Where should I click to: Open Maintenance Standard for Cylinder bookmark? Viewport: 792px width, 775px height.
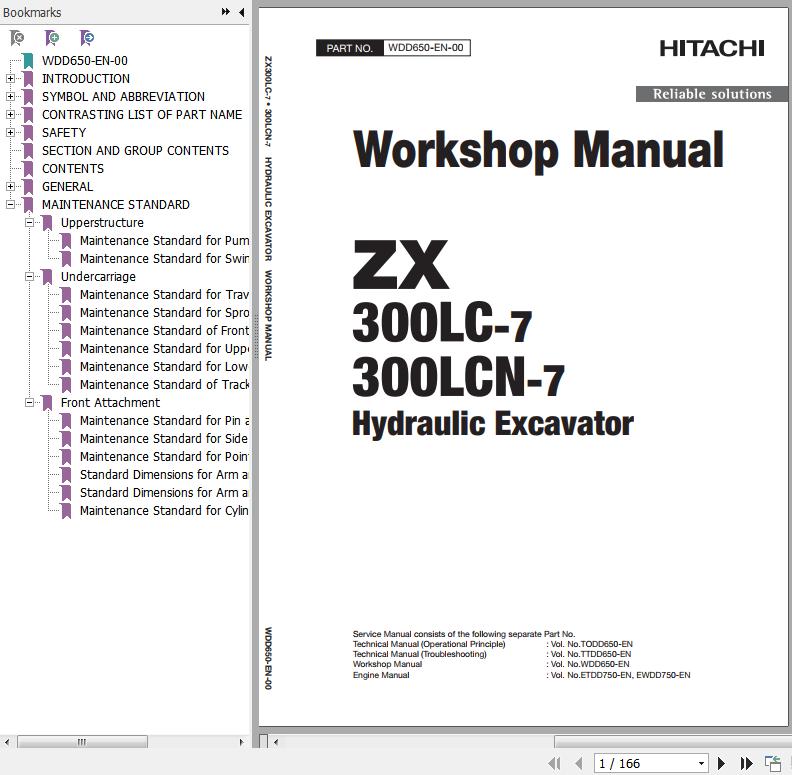tap(164, 511)
